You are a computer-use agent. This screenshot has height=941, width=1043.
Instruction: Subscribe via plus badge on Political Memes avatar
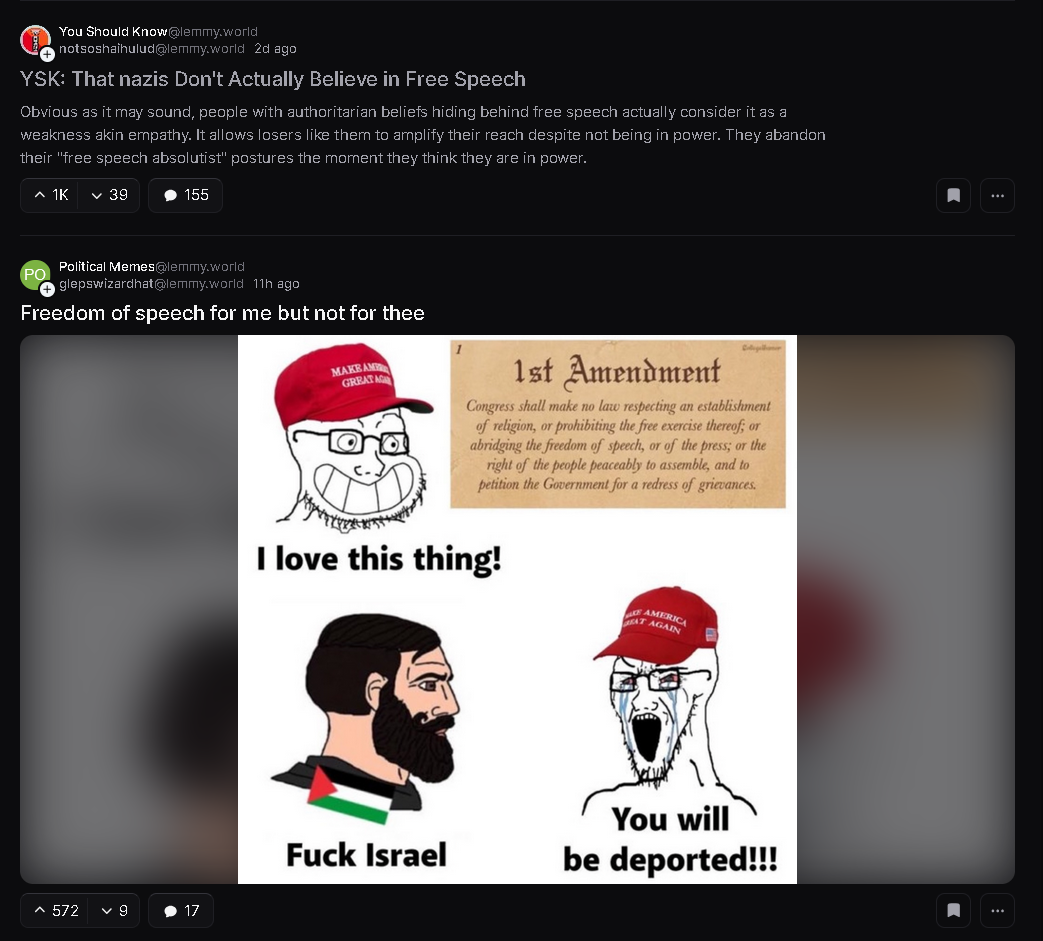coord(47,289)
